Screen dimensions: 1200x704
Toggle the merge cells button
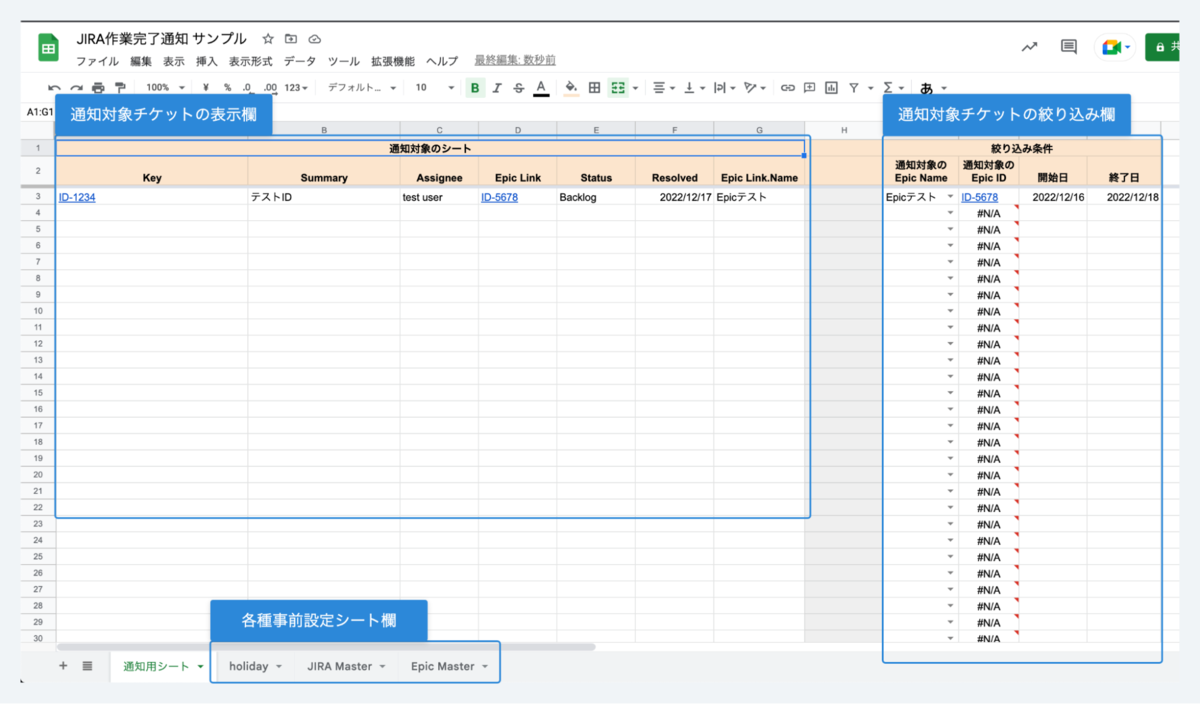click(618, 88)
